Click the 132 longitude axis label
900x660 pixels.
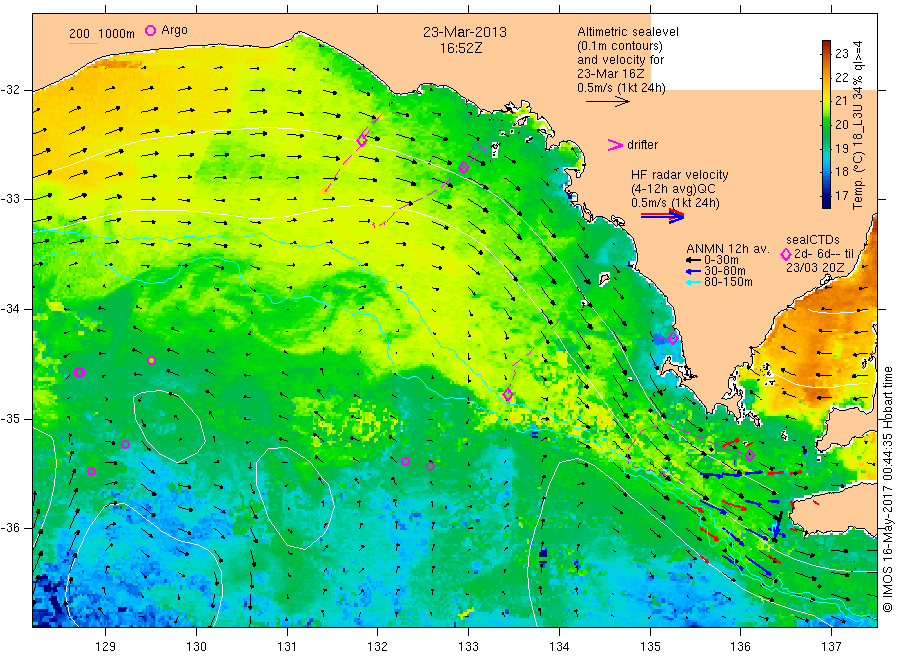[x=378, y=647]
